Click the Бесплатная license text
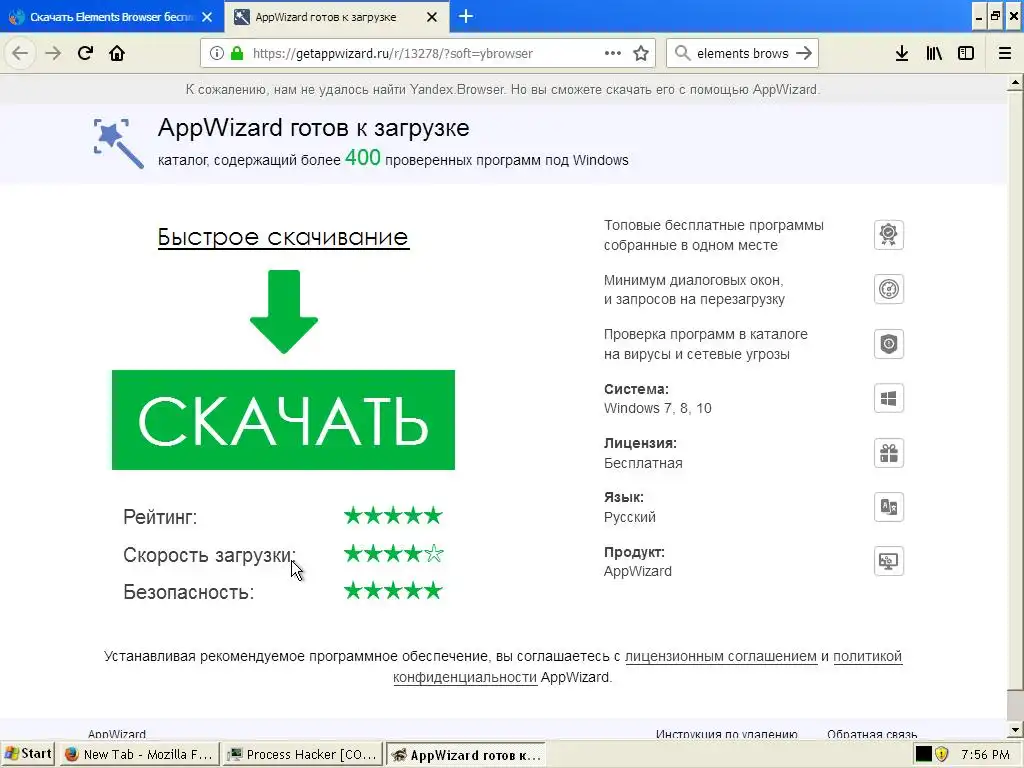 click(x=643, y=463)
